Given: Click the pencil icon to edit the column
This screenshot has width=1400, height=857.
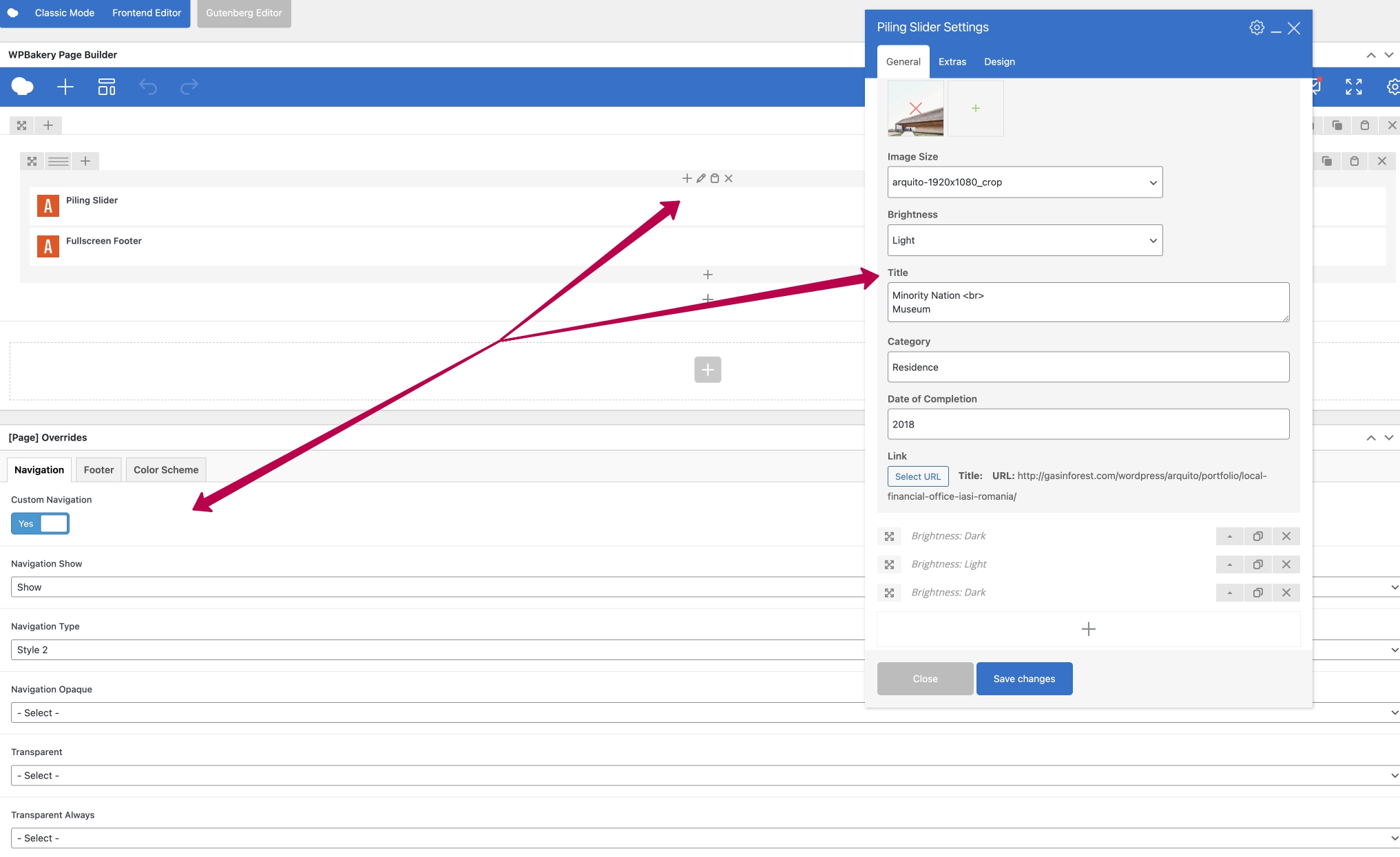Looking at the screenshot, I should pos(701,178).
